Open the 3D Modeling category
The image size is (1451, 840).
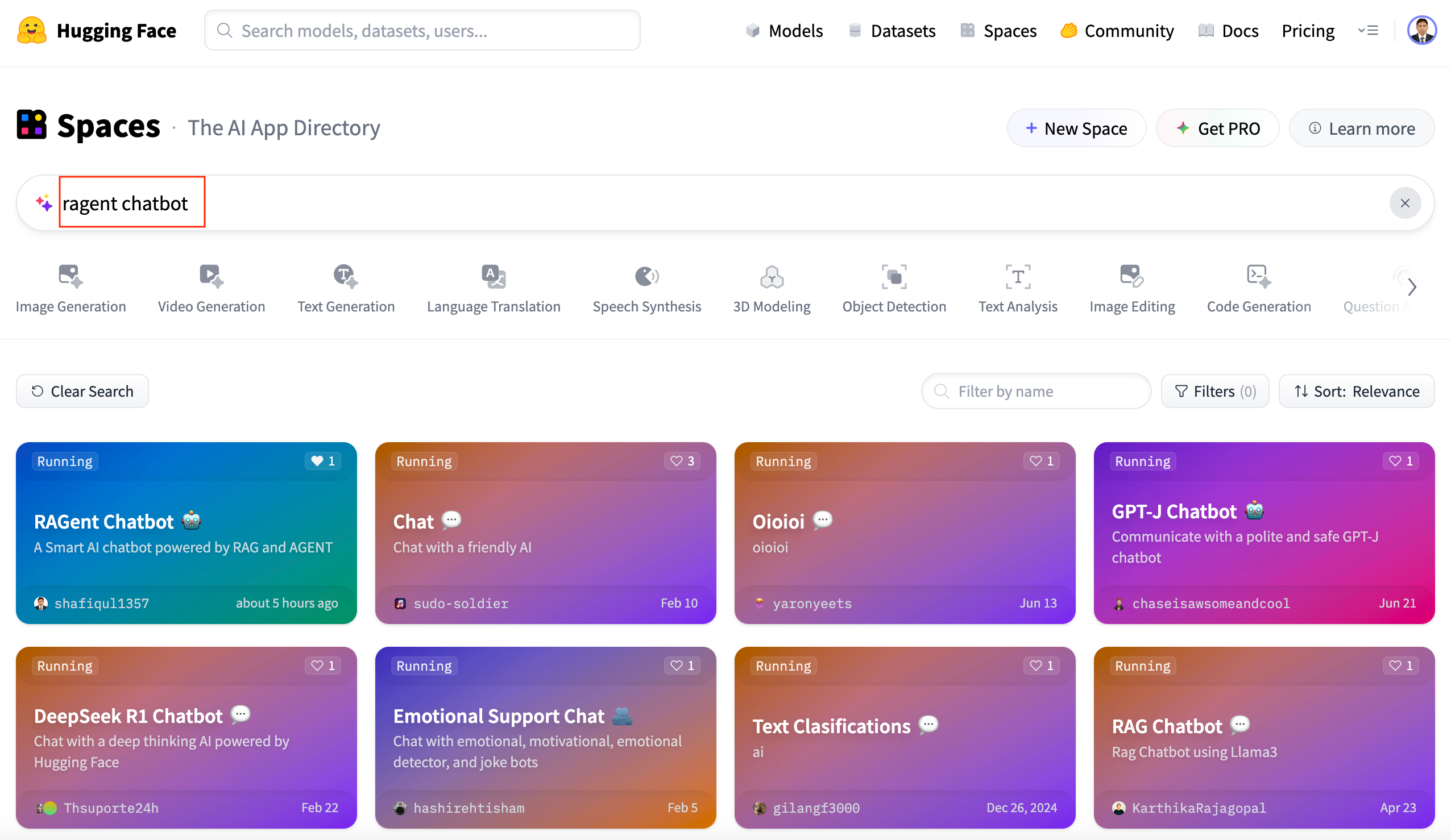pyautogui.click(x=772, y=289)
